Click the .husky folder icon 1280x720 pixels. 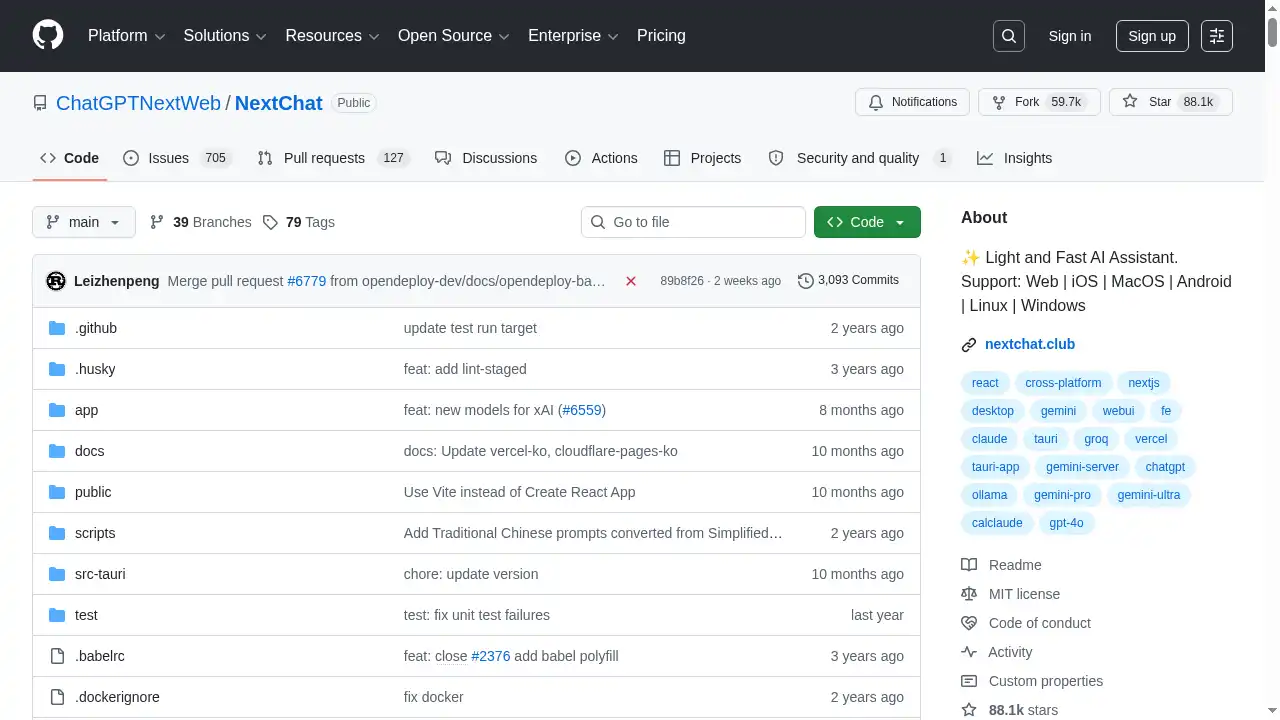57,369
